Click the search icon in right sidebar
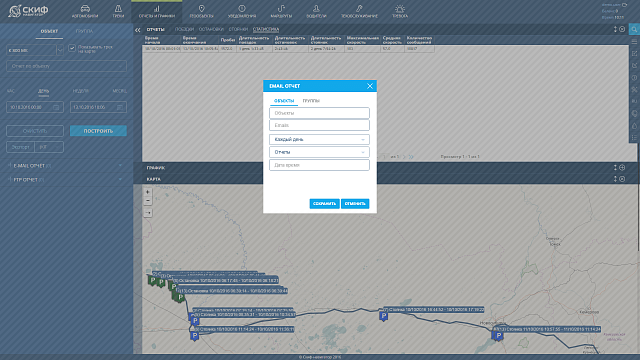The width and height of the screenshot is (640, 360). 634,29
